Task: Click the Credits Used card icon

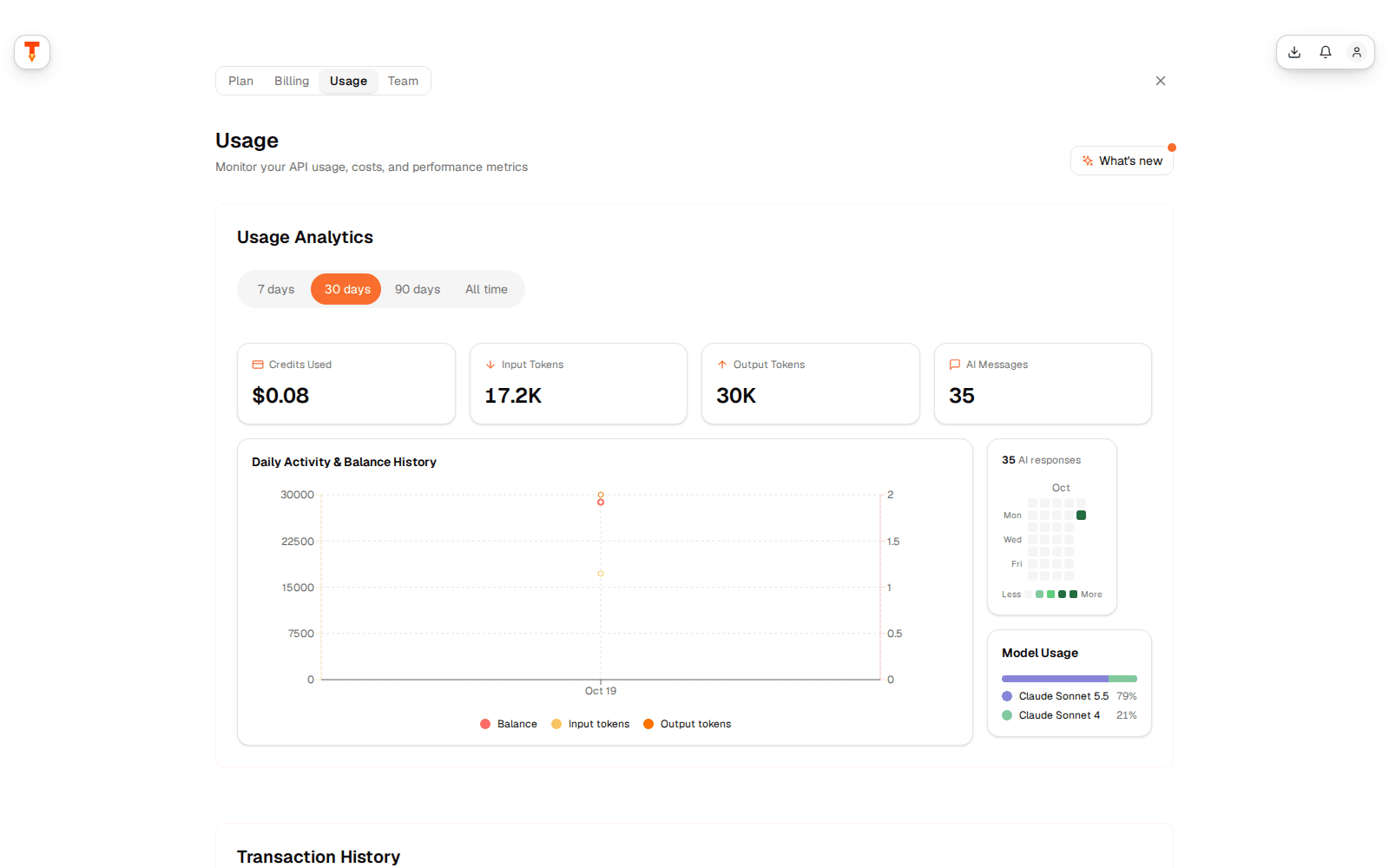Action: 258,365
